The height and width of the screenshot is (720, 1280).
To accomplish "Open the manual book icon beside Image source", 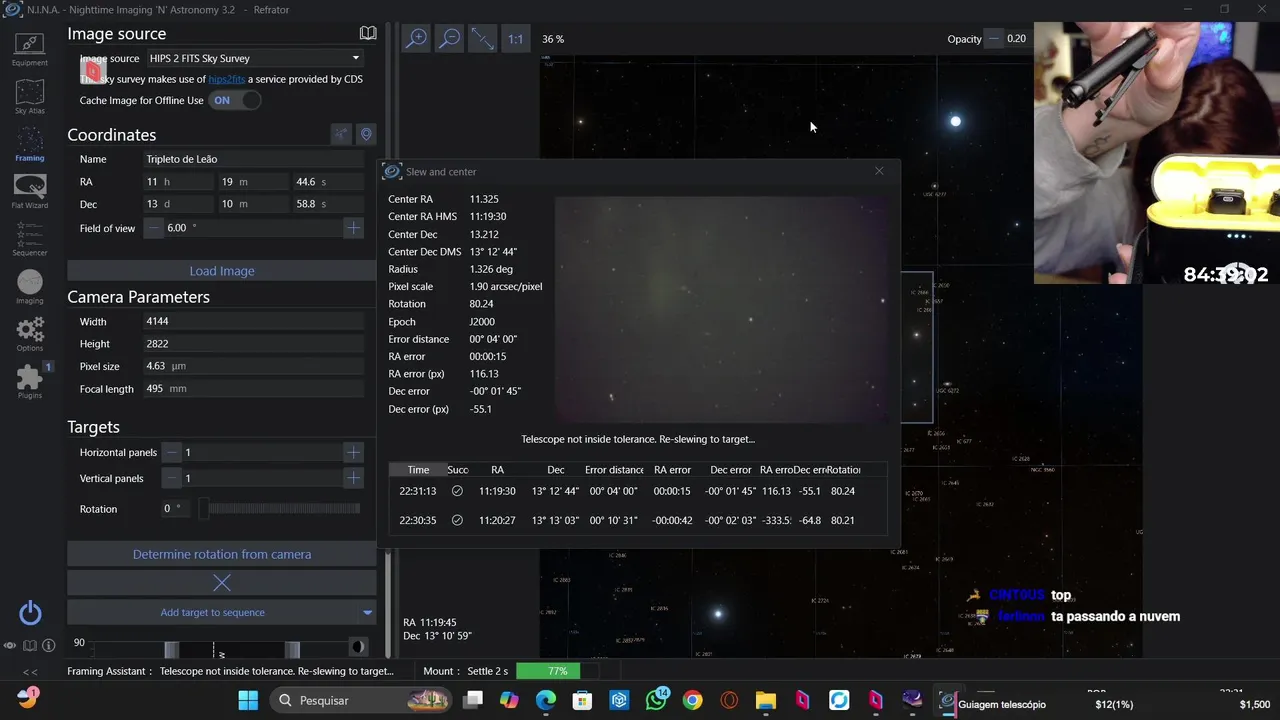I will [368, 33].
